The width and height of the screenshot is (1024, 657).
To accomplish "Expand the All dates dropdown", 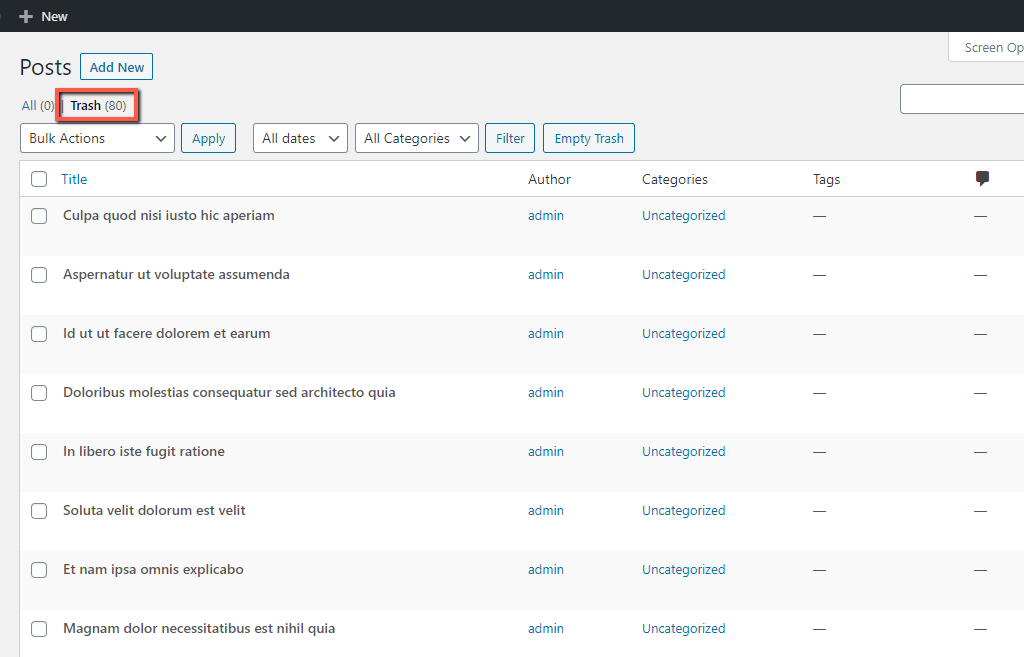I will click(300, 138).
